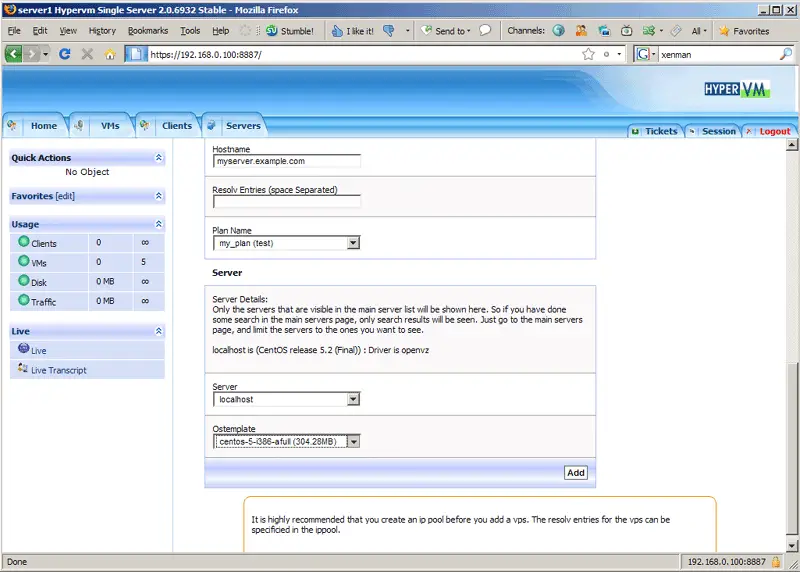Click the Resolv Entries input field
This screenshot has width=800, height=572.
(x=286, y=202)
